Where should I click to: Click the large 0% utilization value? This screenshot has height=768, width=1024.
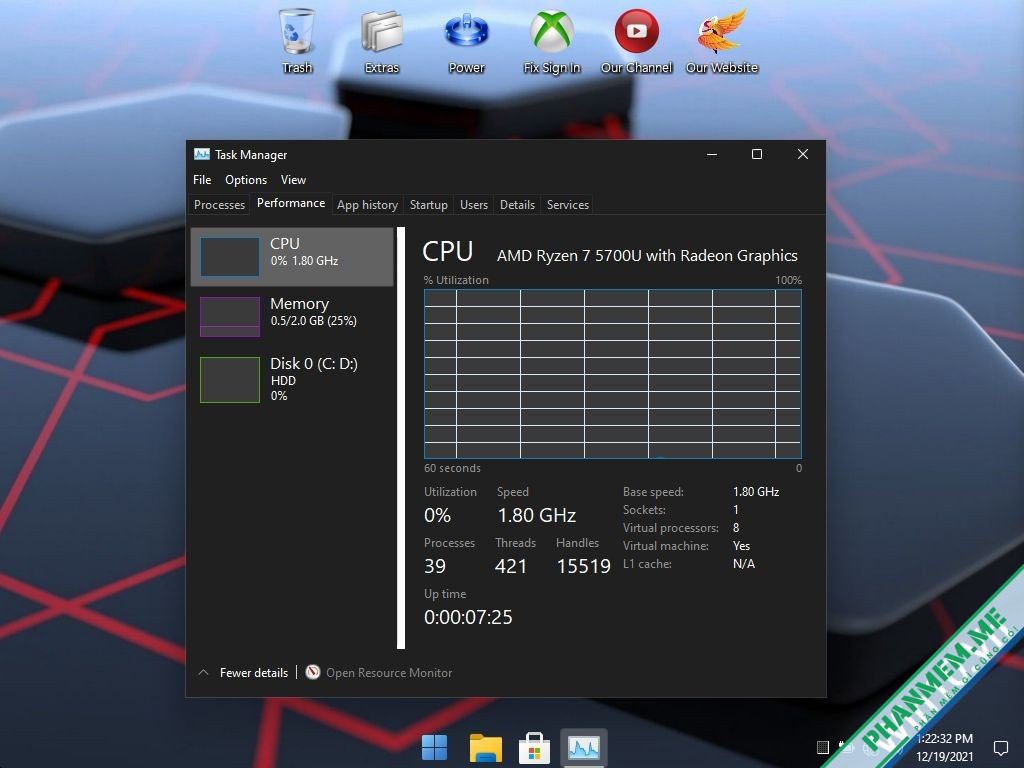tap(438, 515)
